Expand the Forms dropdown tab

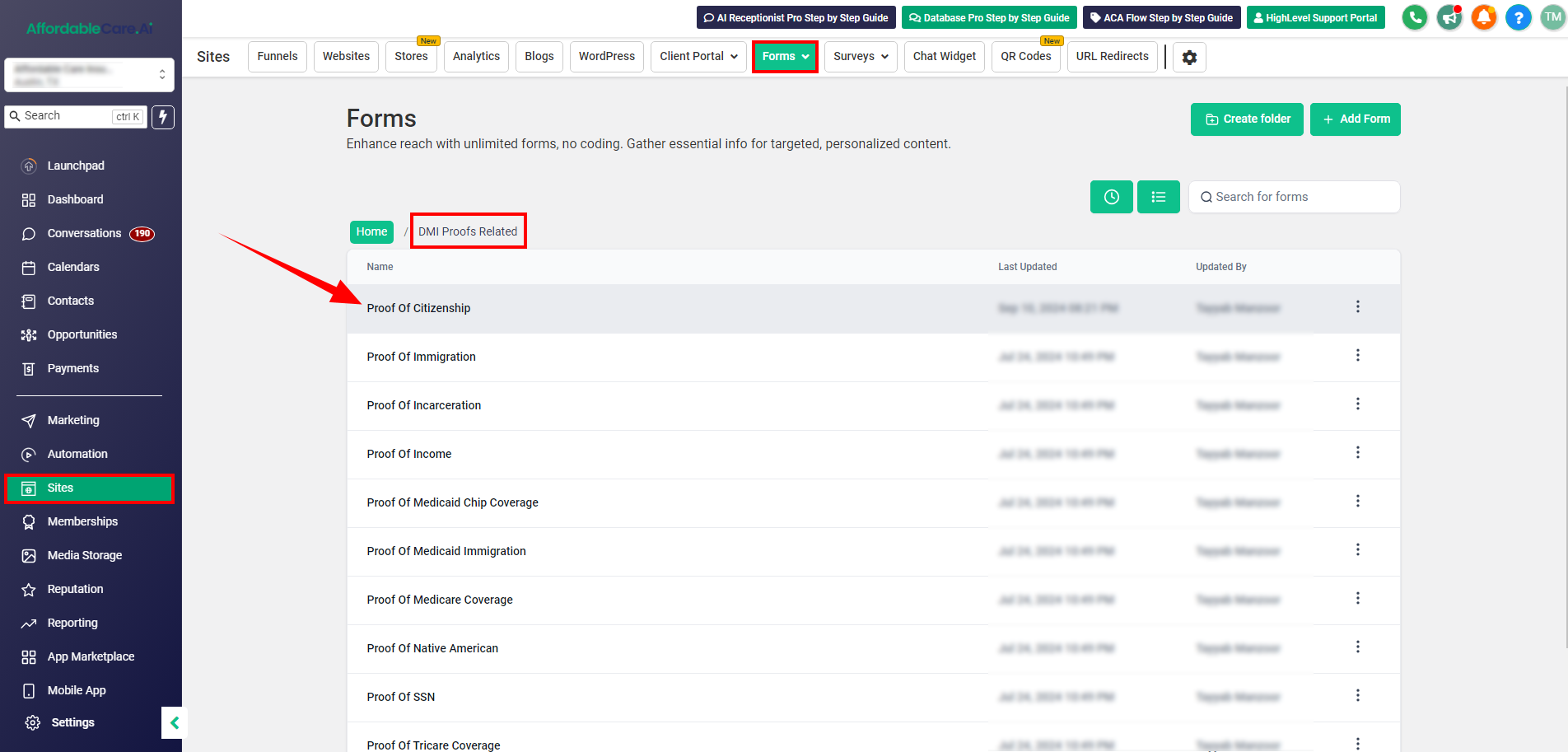[785, 56]
